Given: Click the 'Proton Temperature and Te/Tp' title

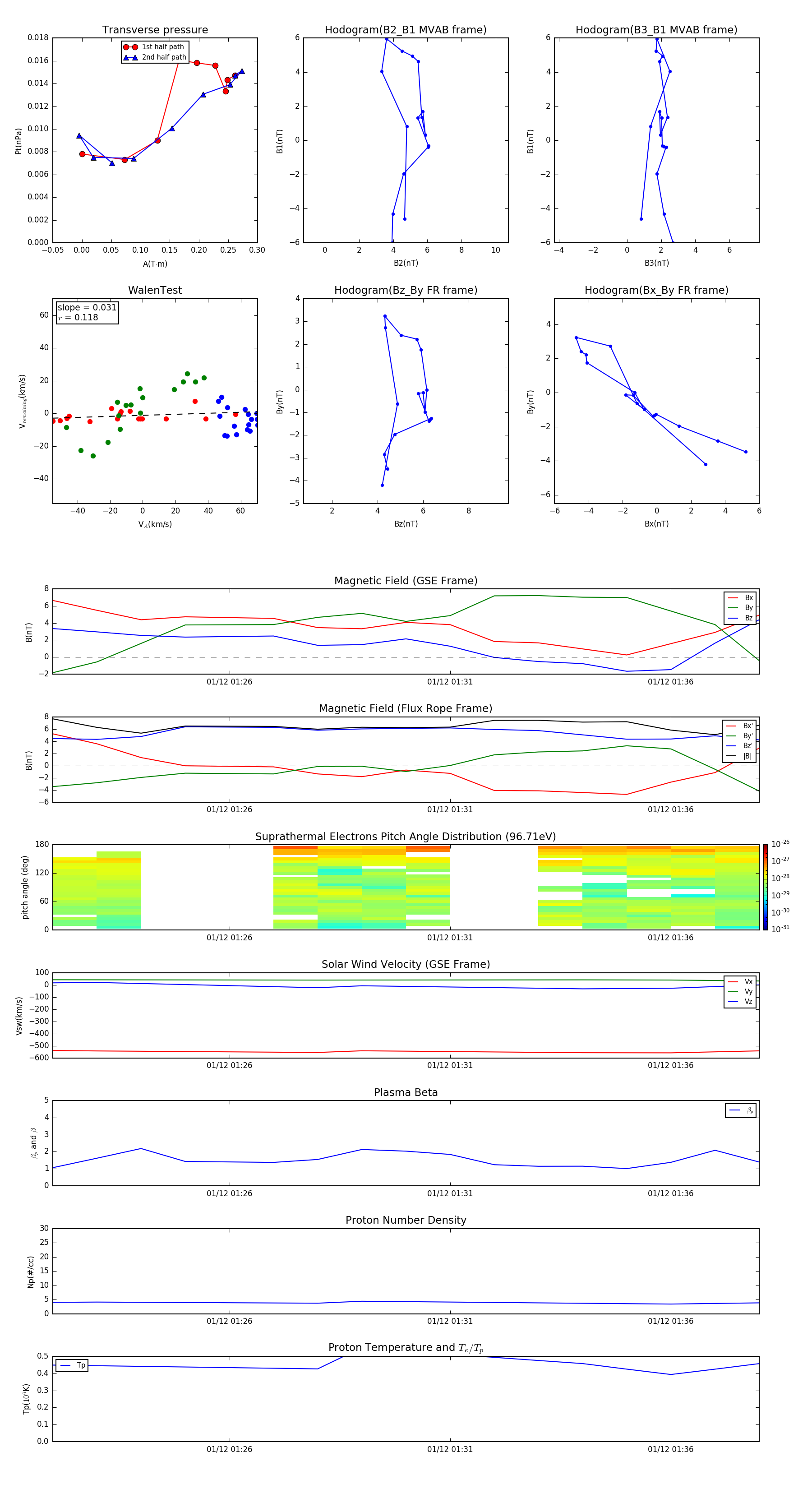Looking at the screenshot, I should pyautogui.click(x=406, y=1348).
